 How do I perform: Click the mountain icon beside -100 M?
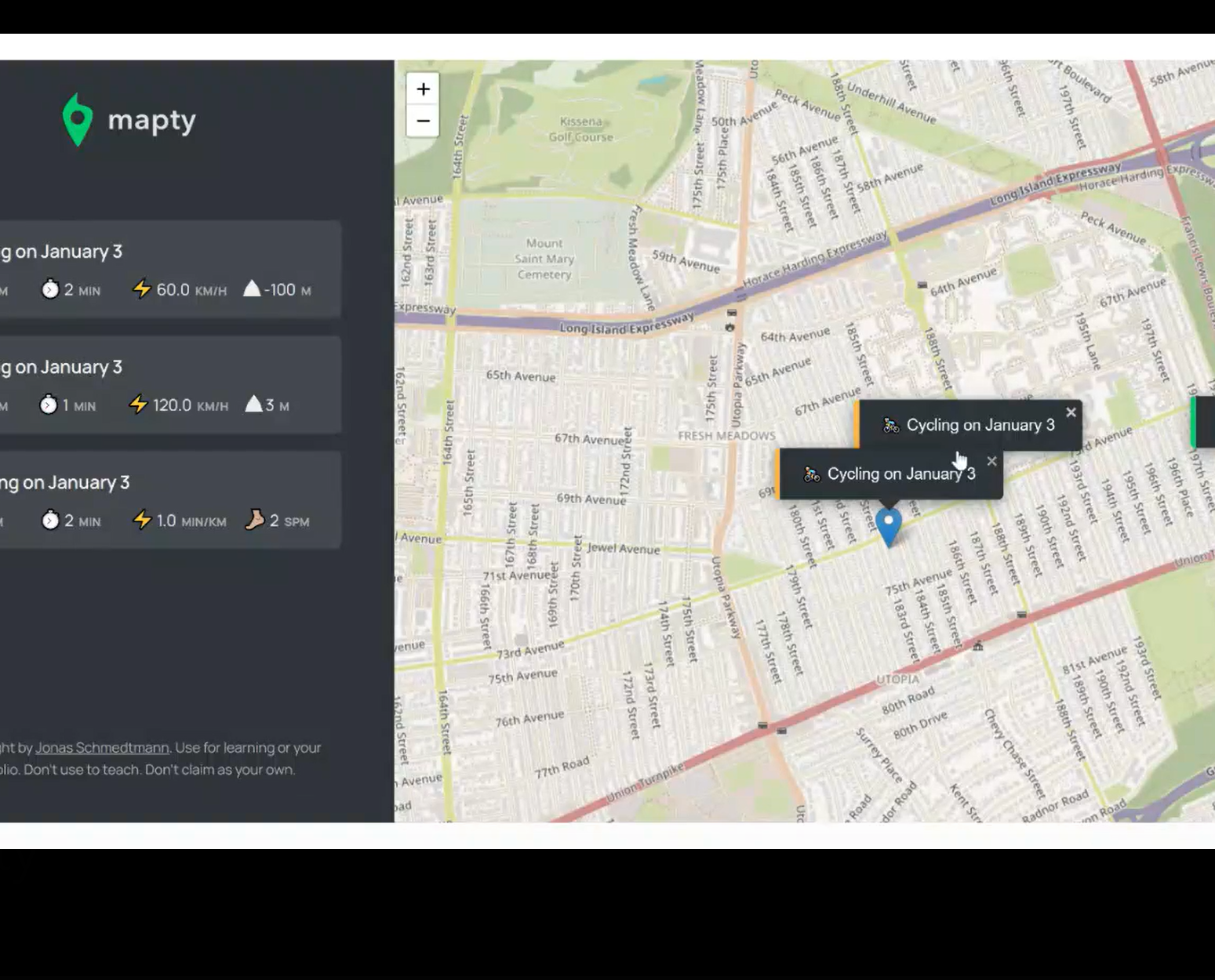(252, 289)
